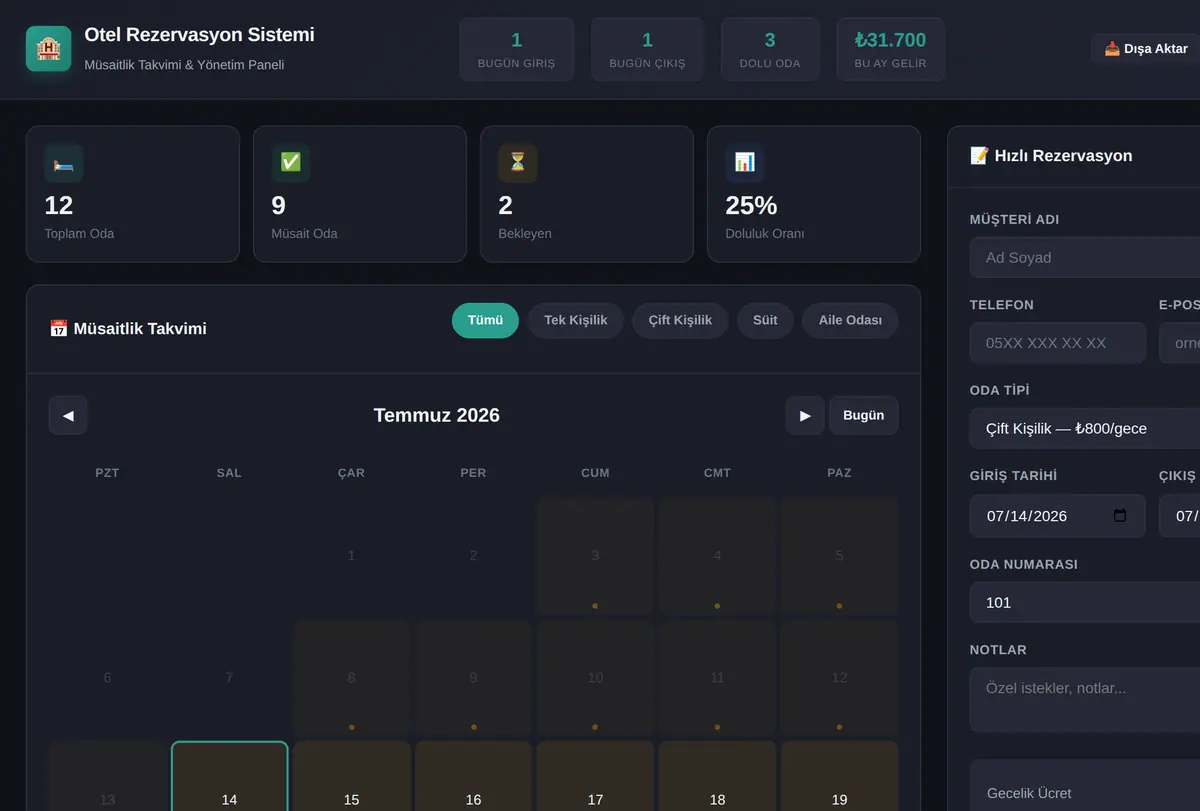Filter calendar by Çift Kişilik rooms
1200x811 pixels.
680,320
